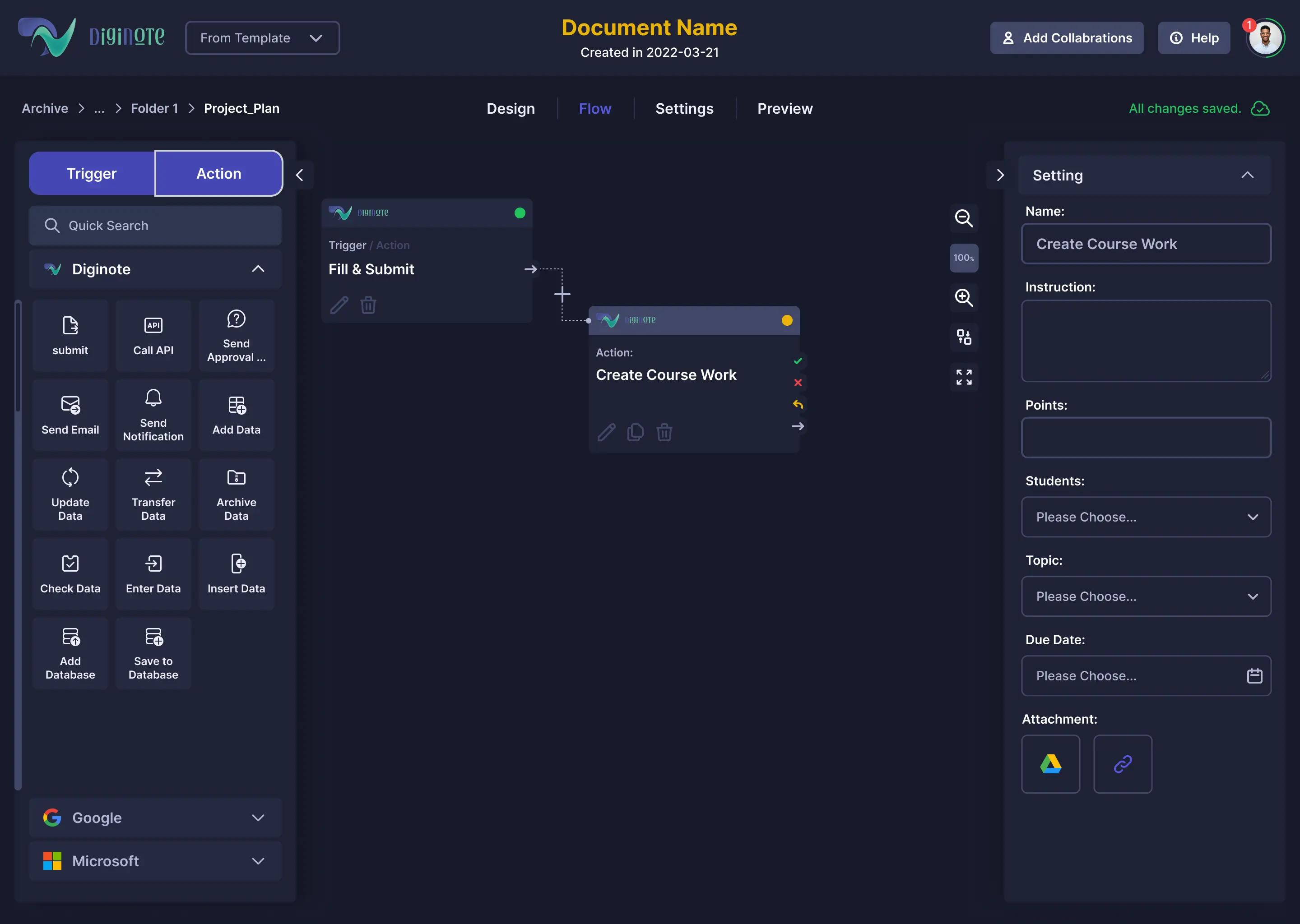The height and width of the screenshot is (924, 1300).
Task: Open the Students dropdown
Action: point(1146,517)
